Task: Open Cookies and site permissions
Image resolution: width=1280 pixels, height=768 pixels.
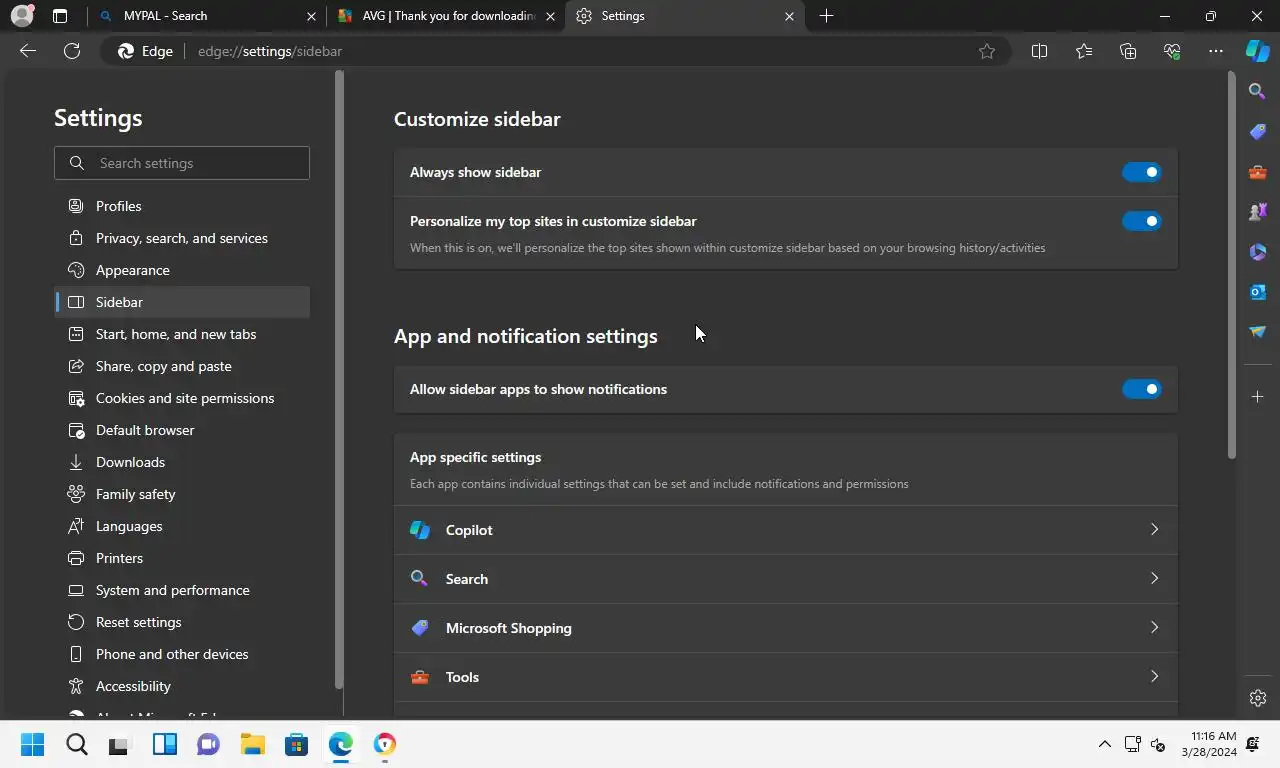Action: [x=182, y=398]
